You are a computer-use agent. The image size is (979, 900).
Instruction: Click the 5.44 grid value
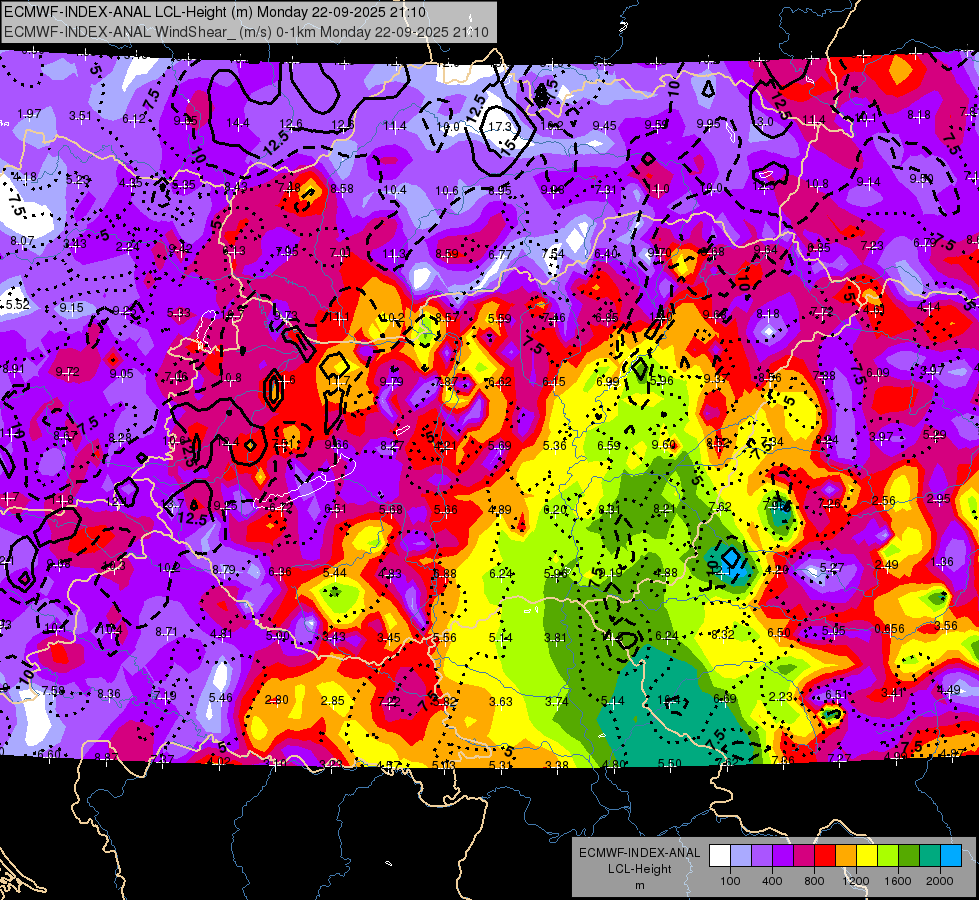coord(335,573)
